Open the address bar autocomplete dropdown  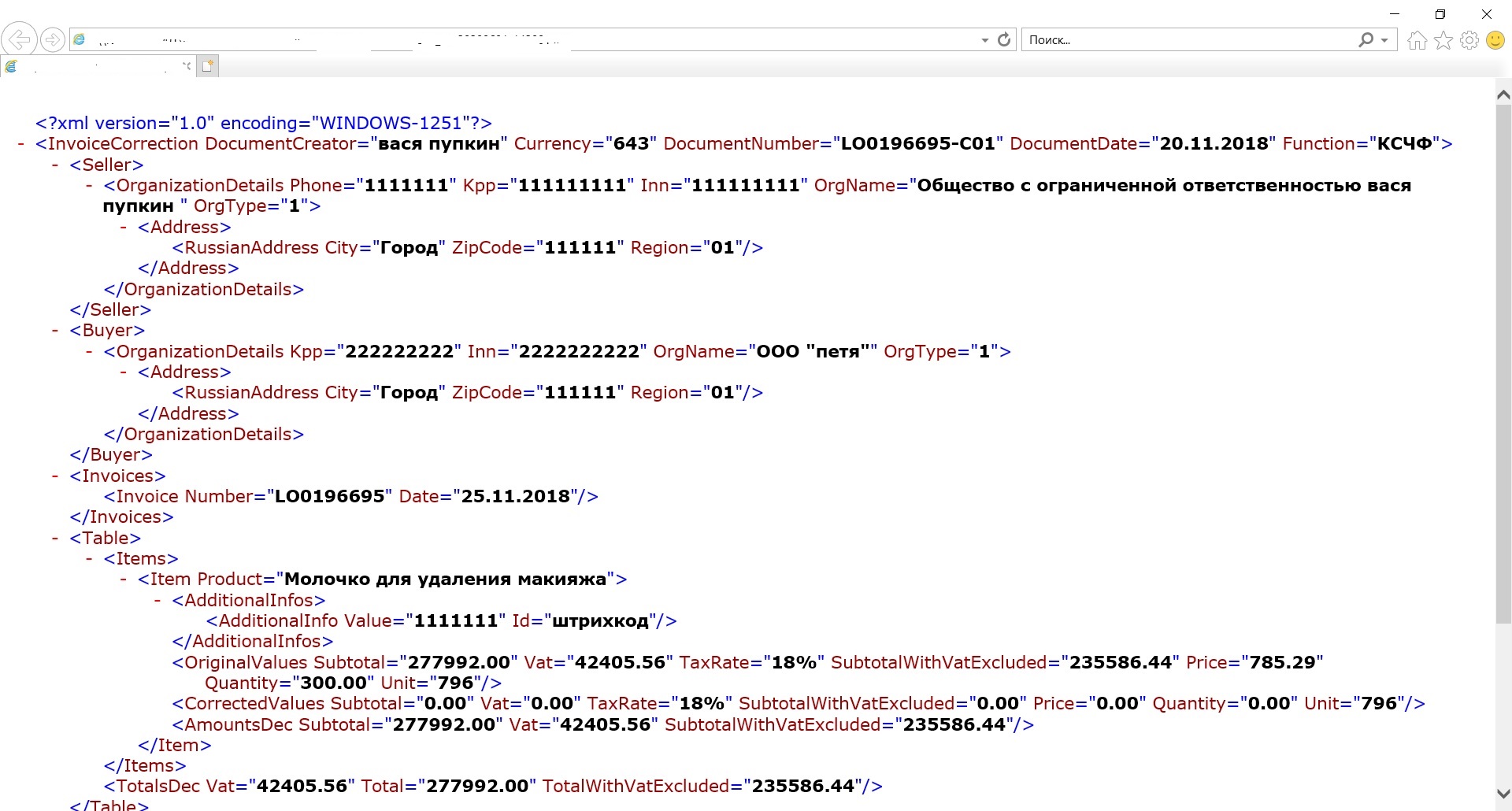(984, 39)
